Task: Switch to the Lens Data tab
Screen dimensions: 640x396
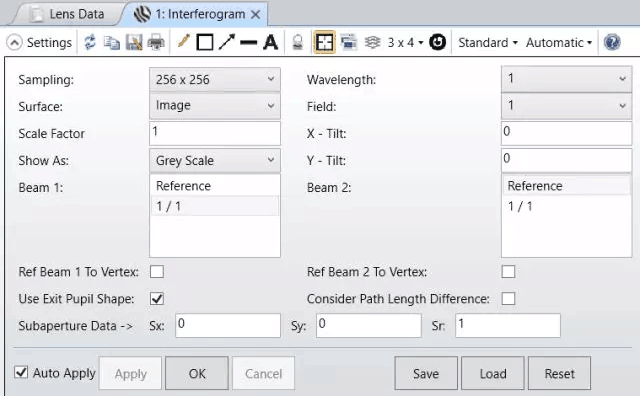Action: (x=69, y=14)
